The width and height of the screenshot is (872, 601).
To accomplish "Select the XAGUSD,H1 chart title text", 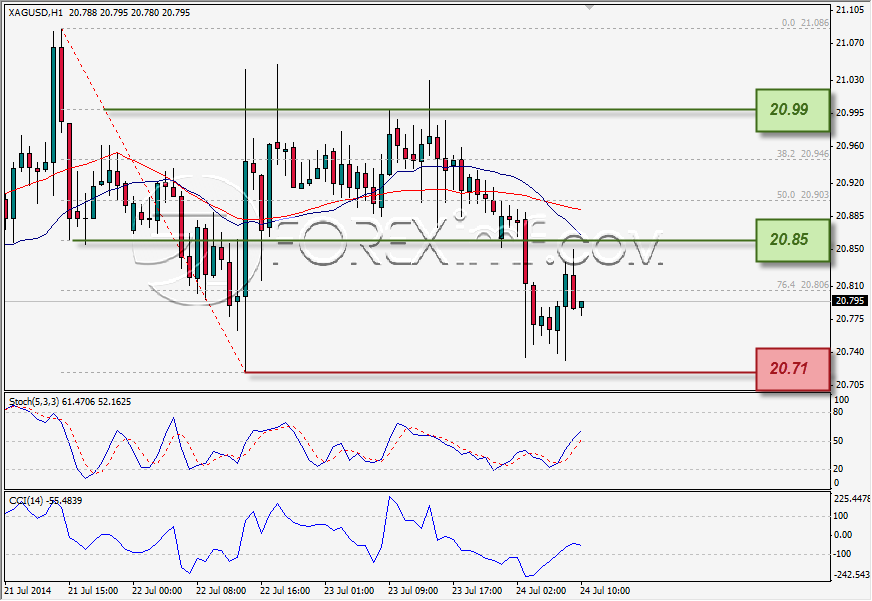I will click(x=36, y=12).
